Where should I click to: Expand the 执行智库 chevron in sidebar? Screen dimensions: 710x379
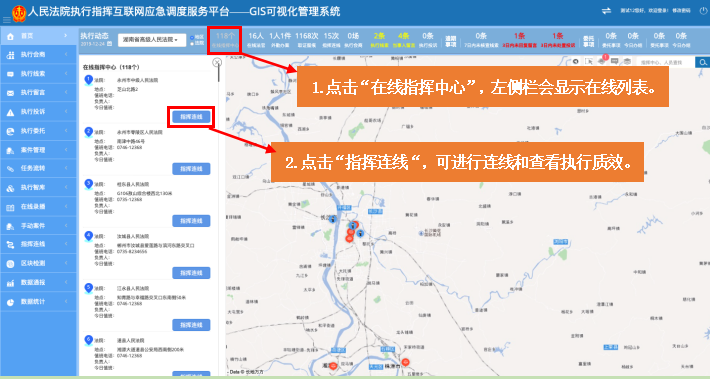click(66, 187)
